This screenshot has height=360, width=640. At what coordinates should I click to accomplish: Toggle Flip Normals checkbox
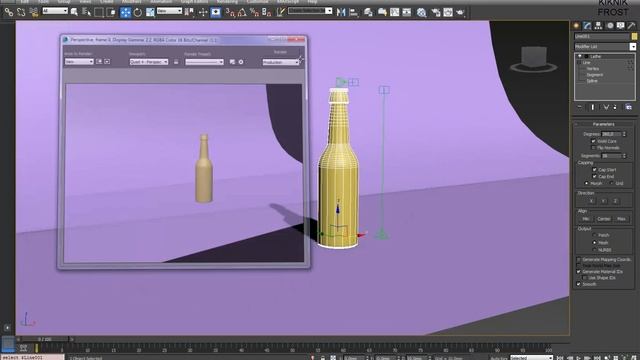(593, 147)
